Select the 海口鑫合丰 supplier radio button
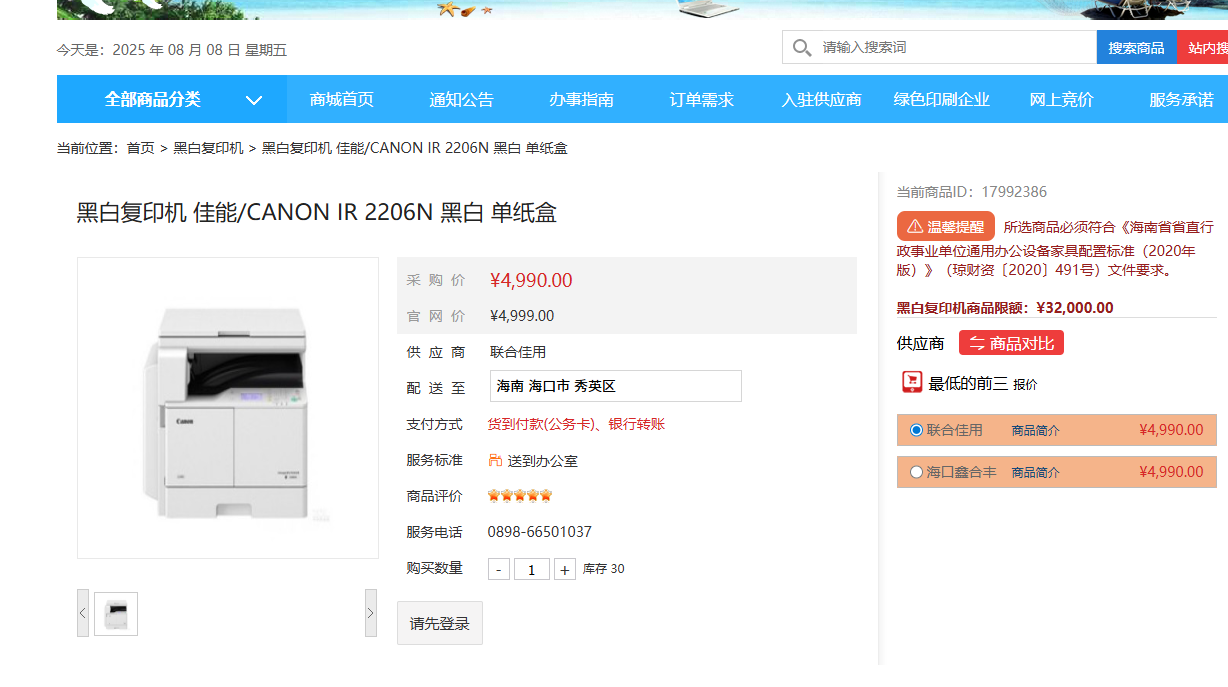1228x687 pixels. tap(916, 472)
